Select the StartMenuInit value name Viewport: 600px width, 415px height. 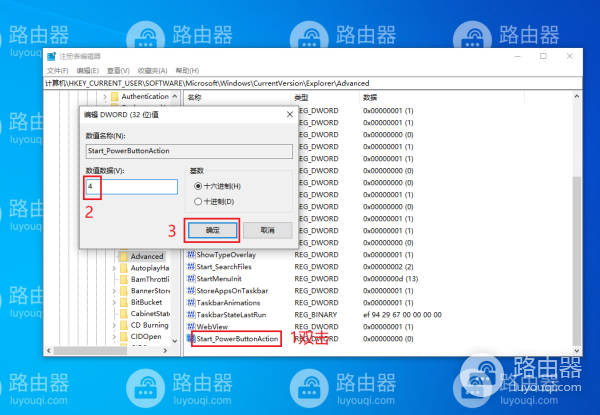click(x=219, y=278)
